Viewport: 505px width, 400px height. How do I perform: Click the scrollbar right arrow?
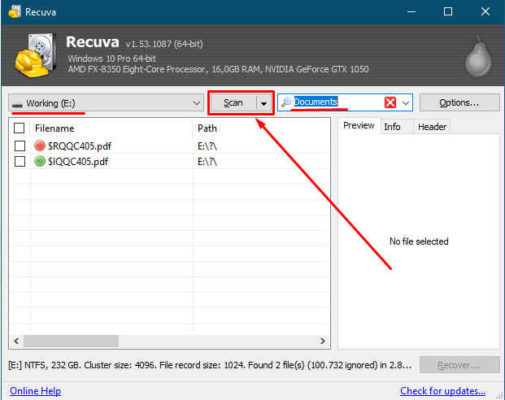[x=322, y=341]
